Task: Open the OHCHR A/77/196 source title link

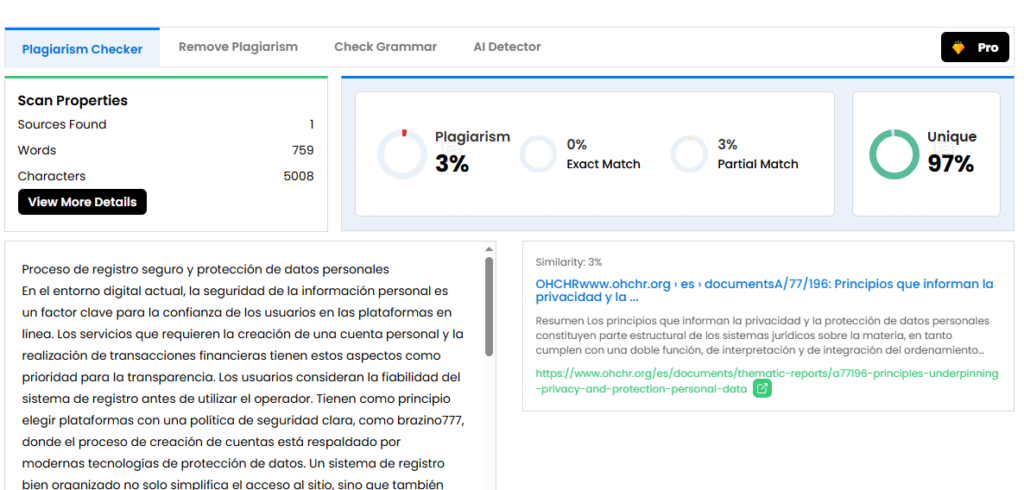Action: pos(764,290)
